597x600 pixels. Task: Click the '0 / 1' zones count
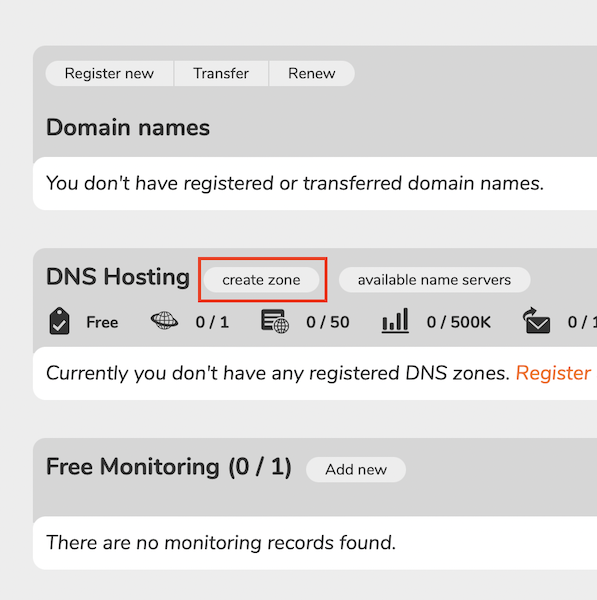point(212,322)
